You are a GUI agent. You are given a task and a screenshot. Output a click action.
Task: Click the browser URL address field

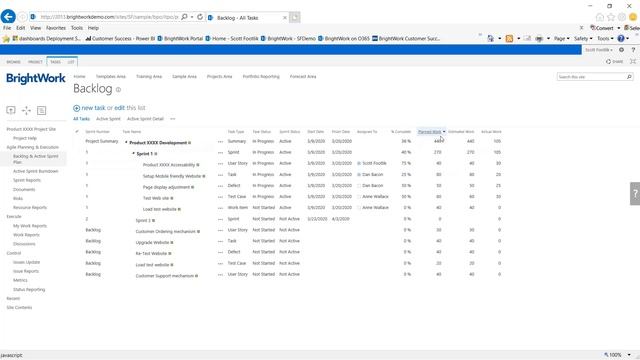pyautogui.click(x=109, y=17)
